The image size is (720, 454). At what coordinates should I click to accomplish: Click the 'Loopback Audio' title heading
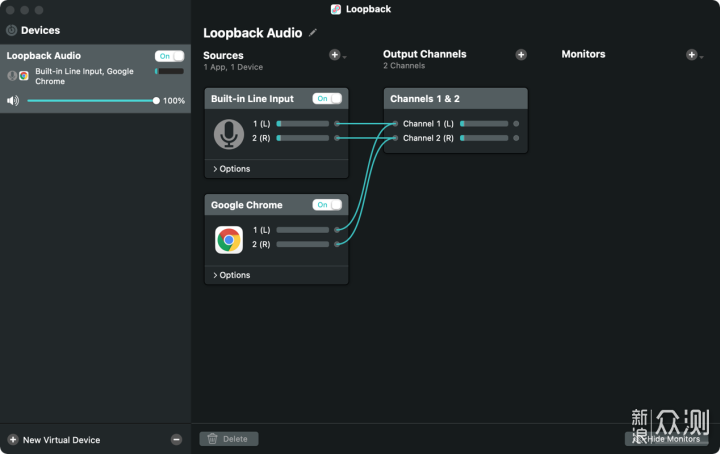click(253, 33)
